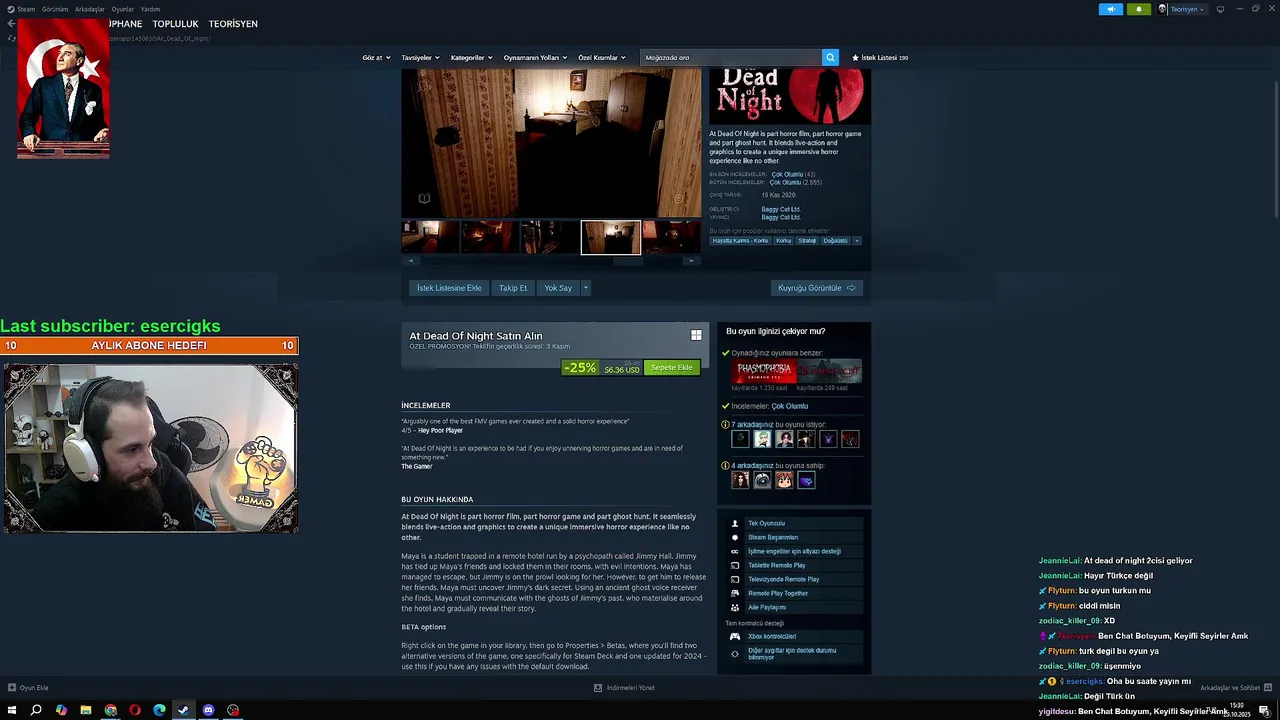The height and width of the screenshot is (720, 1280).
Task: Click the Çok Olumlu recent reviews link
Action: click(x=787, y=174)
